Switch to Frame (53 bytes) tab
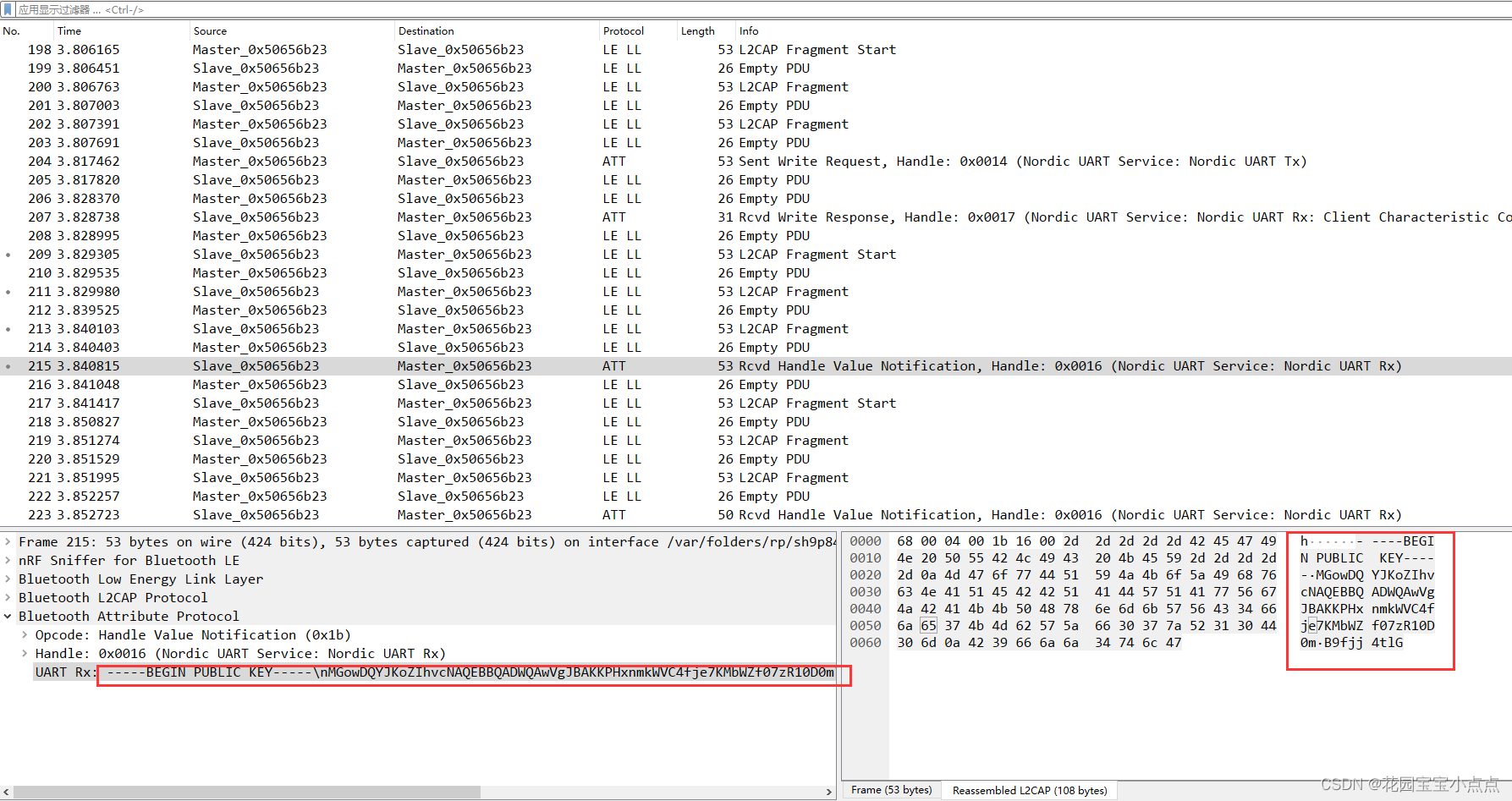1512x801 pixels. click(x=891, y=790)
